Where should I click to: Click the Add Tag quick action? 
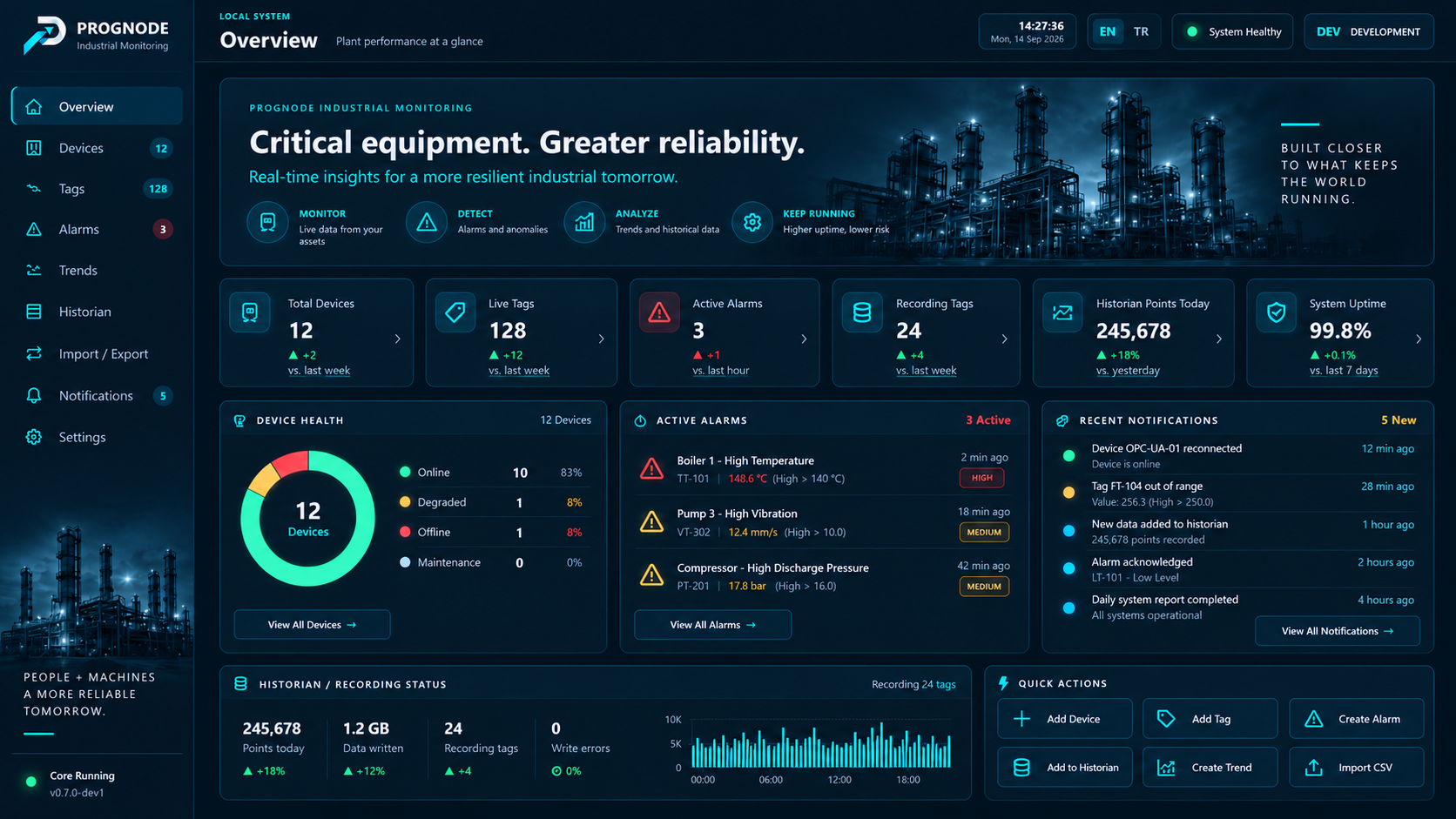tap(1210, 719)
